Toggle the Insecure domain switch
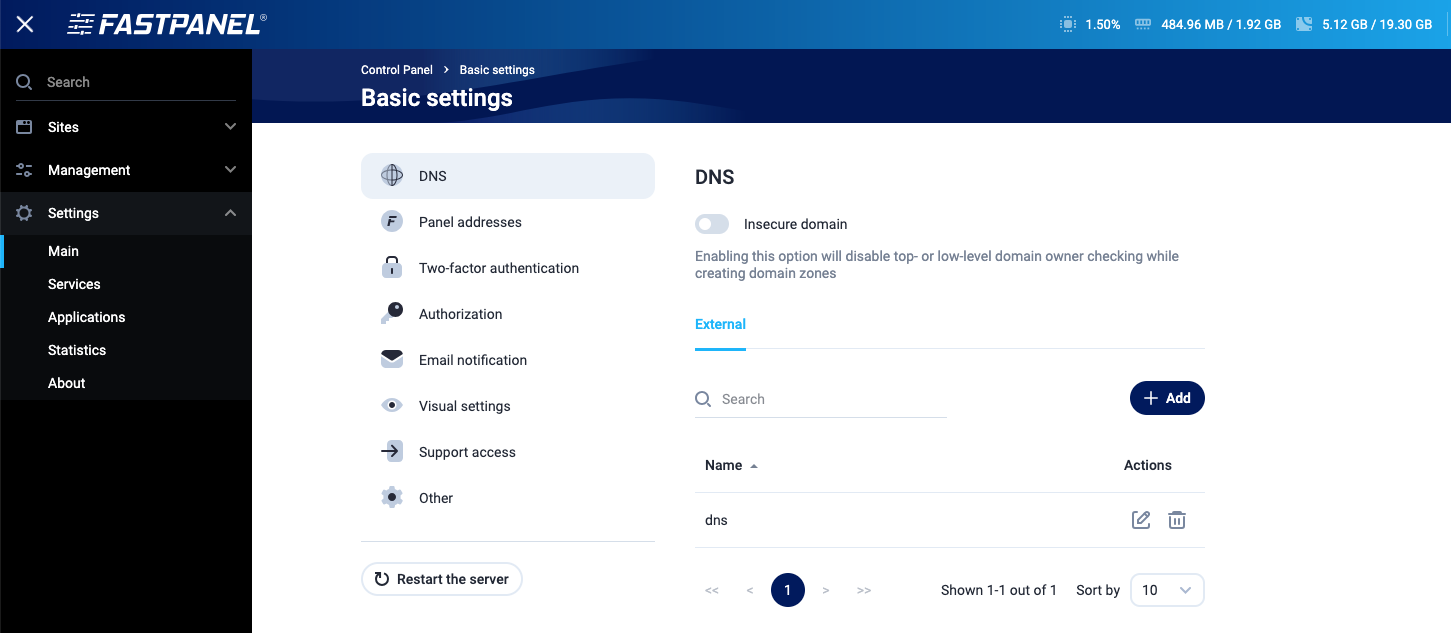Image resolution: width=1451 pixels, height=633 pixels. pyautogui.click(x=712, y=224)
